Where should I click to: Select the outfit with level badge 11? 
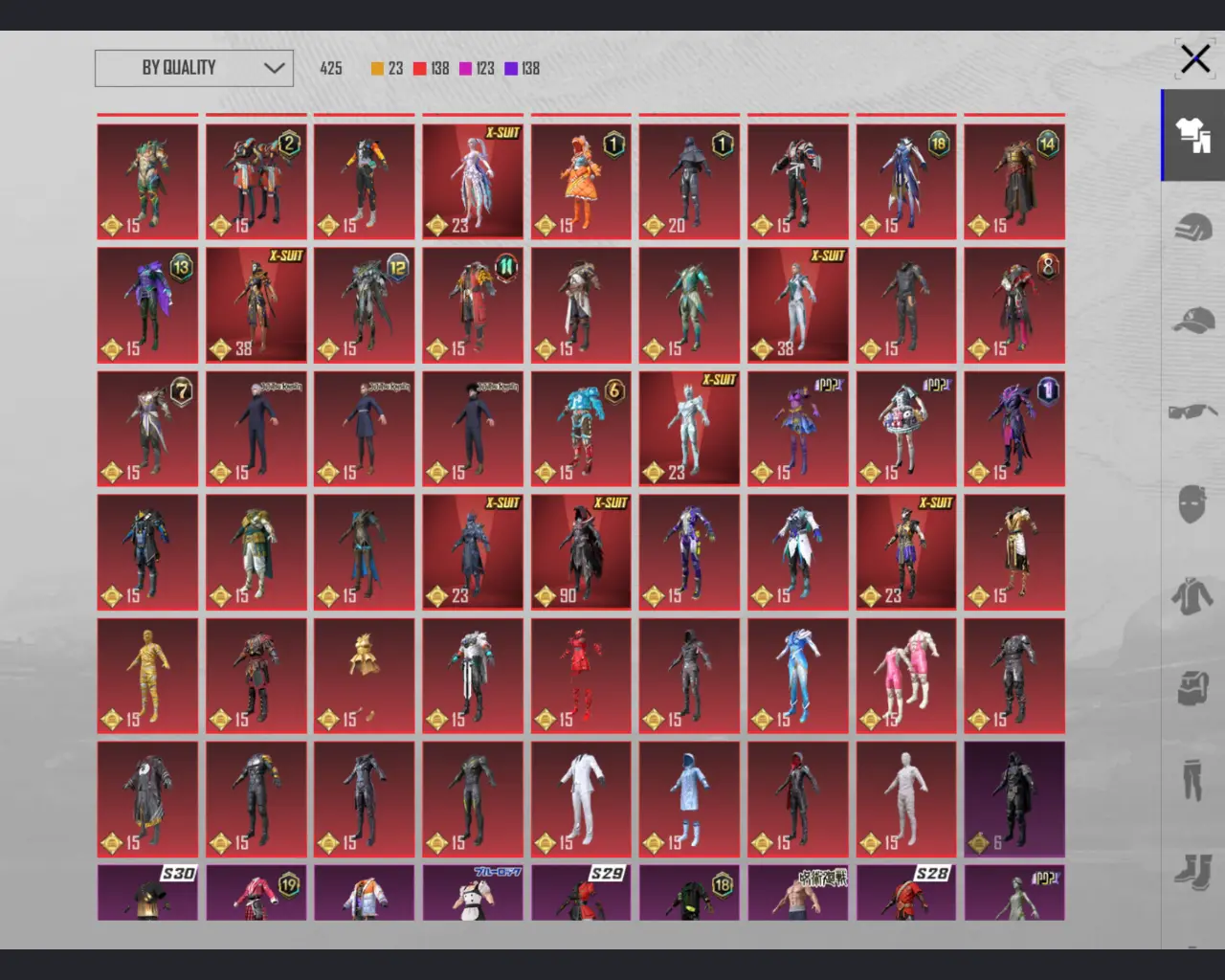pyautogui.click(x=473, y=305)
